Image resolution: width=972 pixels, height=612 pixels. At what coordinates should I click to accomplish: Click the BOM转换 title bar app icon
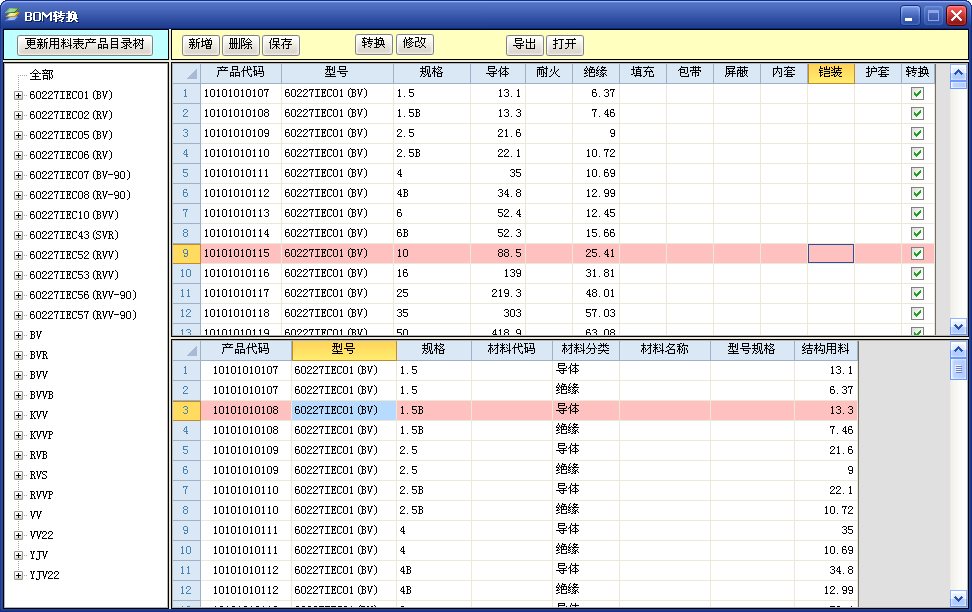pyautogui.click(x=12, y=14)
